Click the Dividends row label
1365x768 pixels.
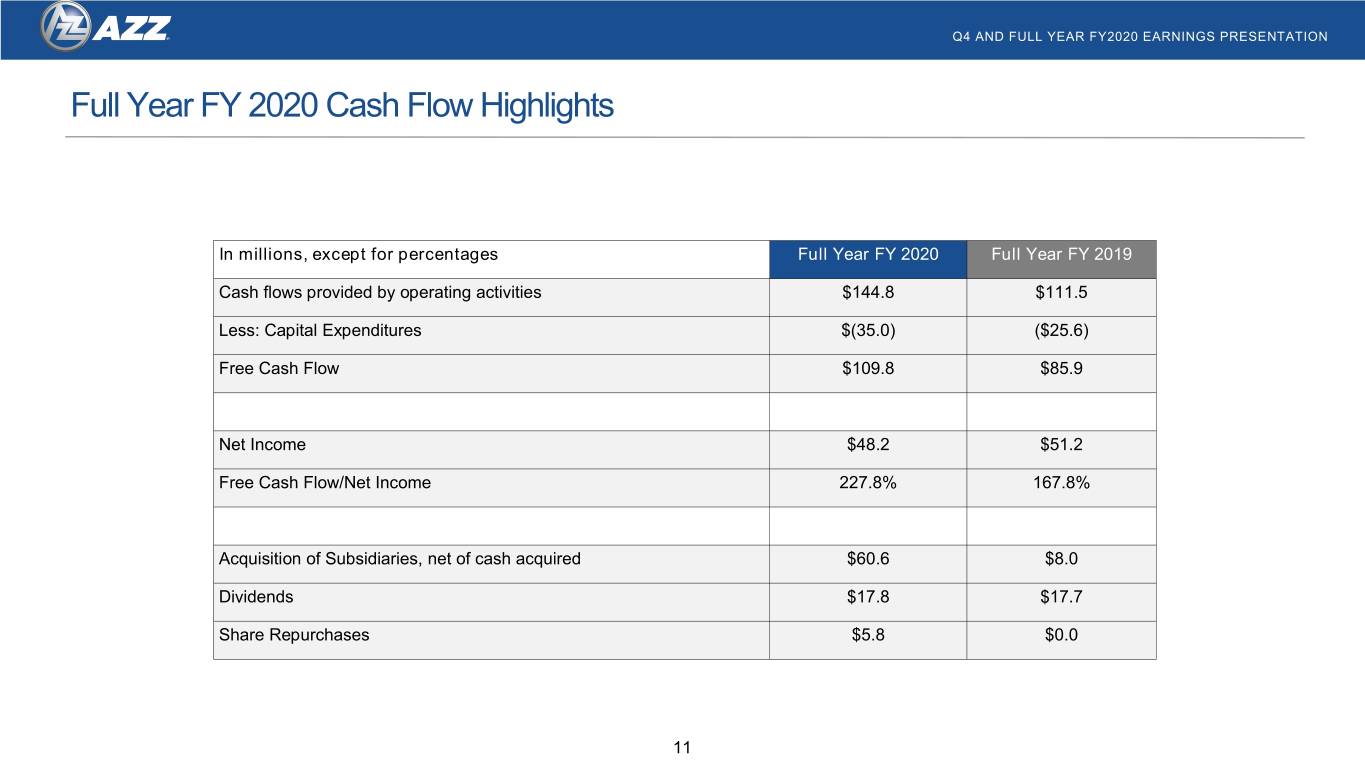(256, 597)
